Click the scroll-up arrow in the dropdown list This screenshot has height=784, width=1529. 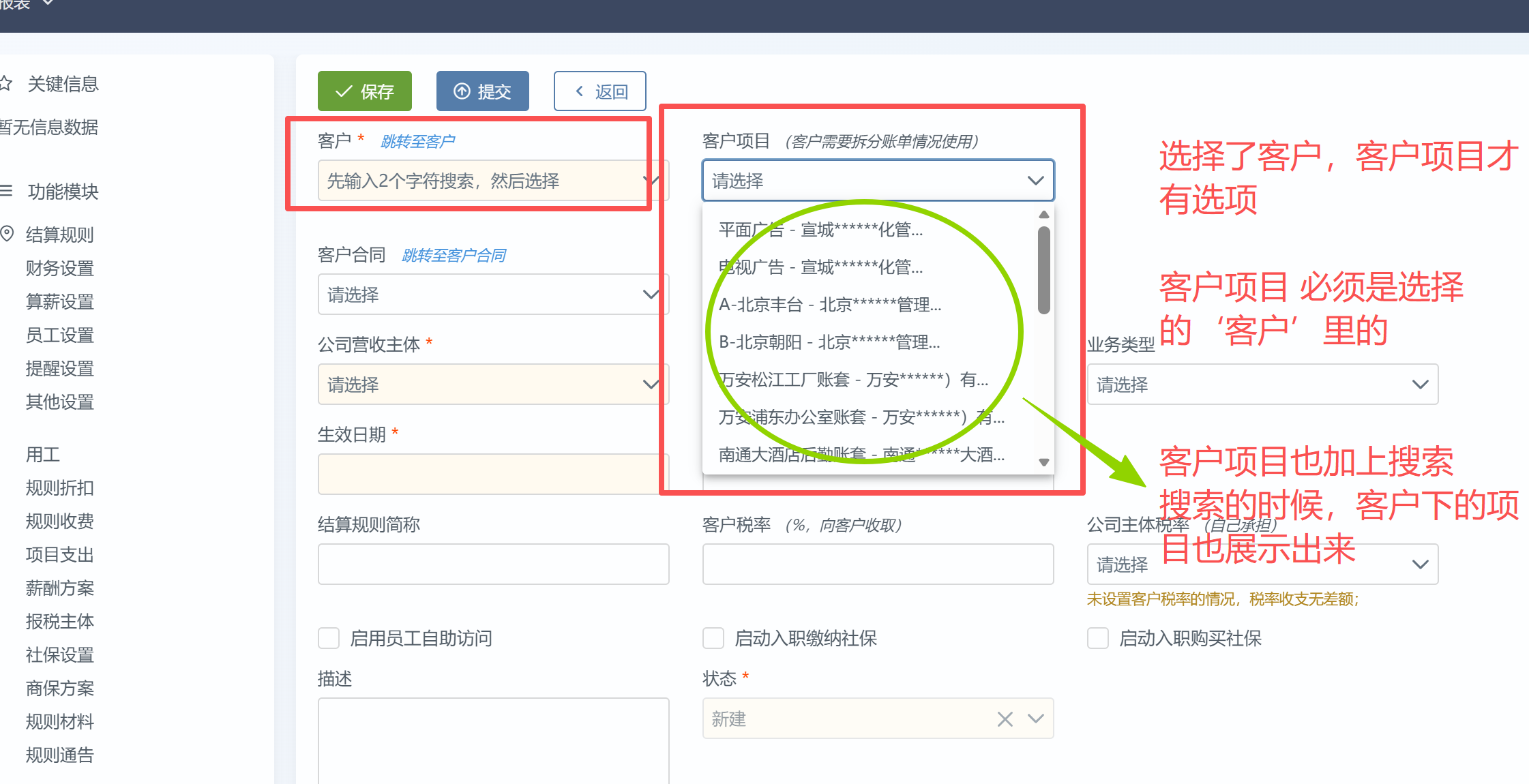coord(1043,215)
